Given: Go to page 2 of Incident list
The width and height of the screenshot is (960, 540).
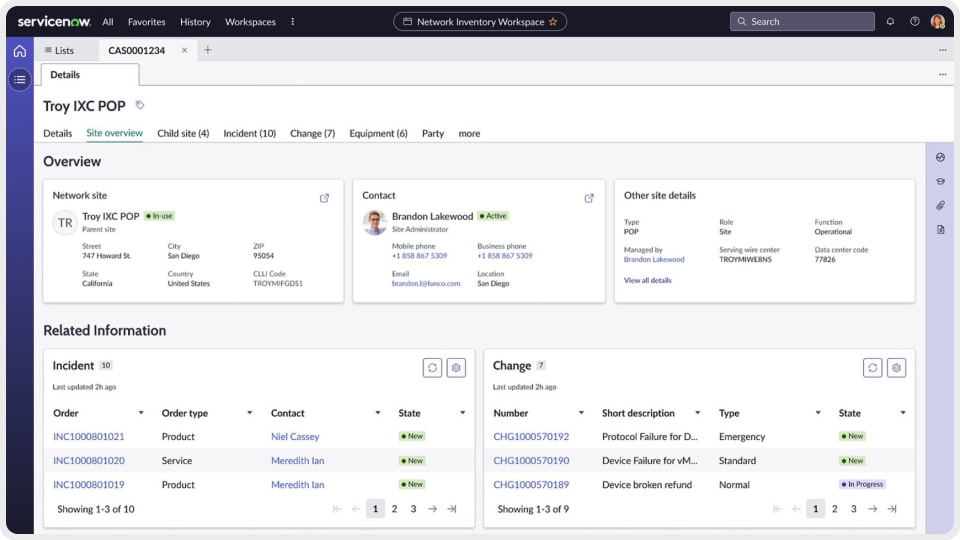Looking at the screenshot, I should pyautogui.click(x=394, y=509).
